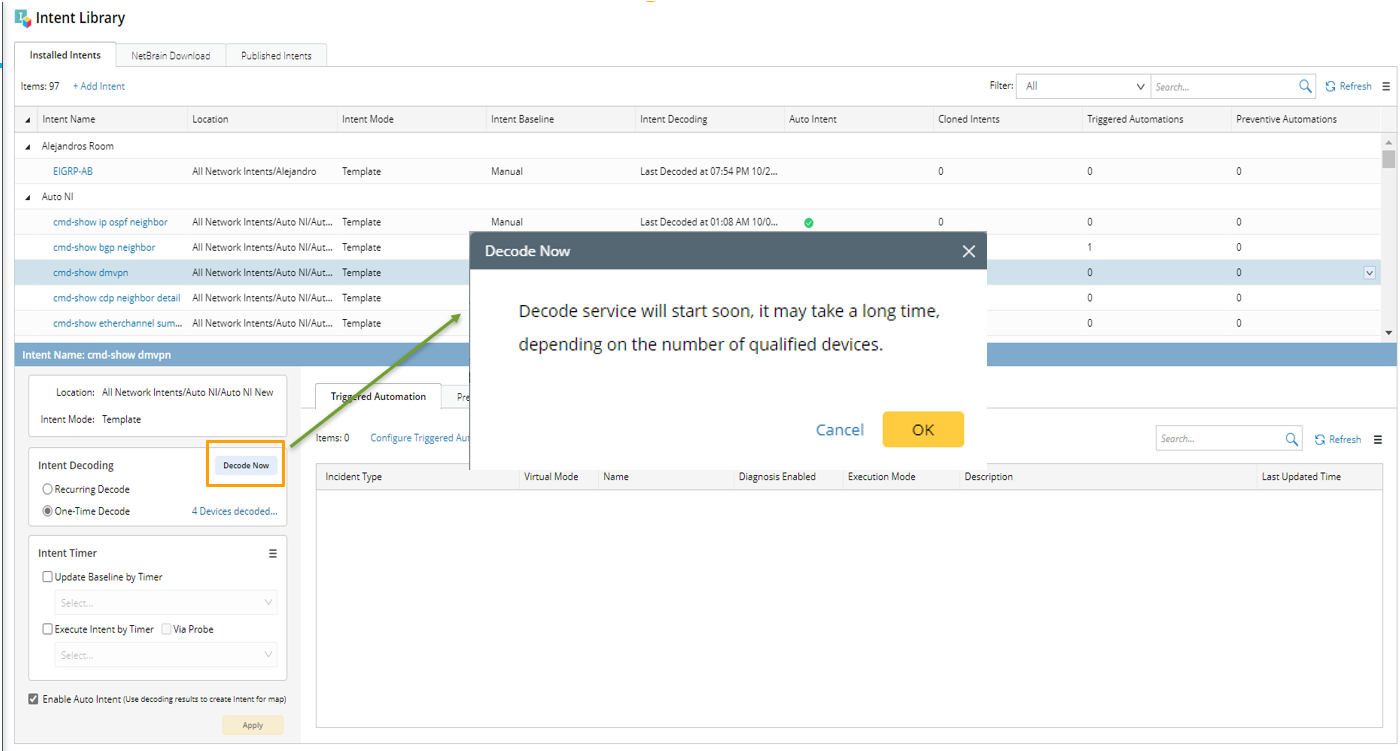Open the EIGRP-AB intent
The height and width of the screenshot is (751, 1400).
[72, 171]
